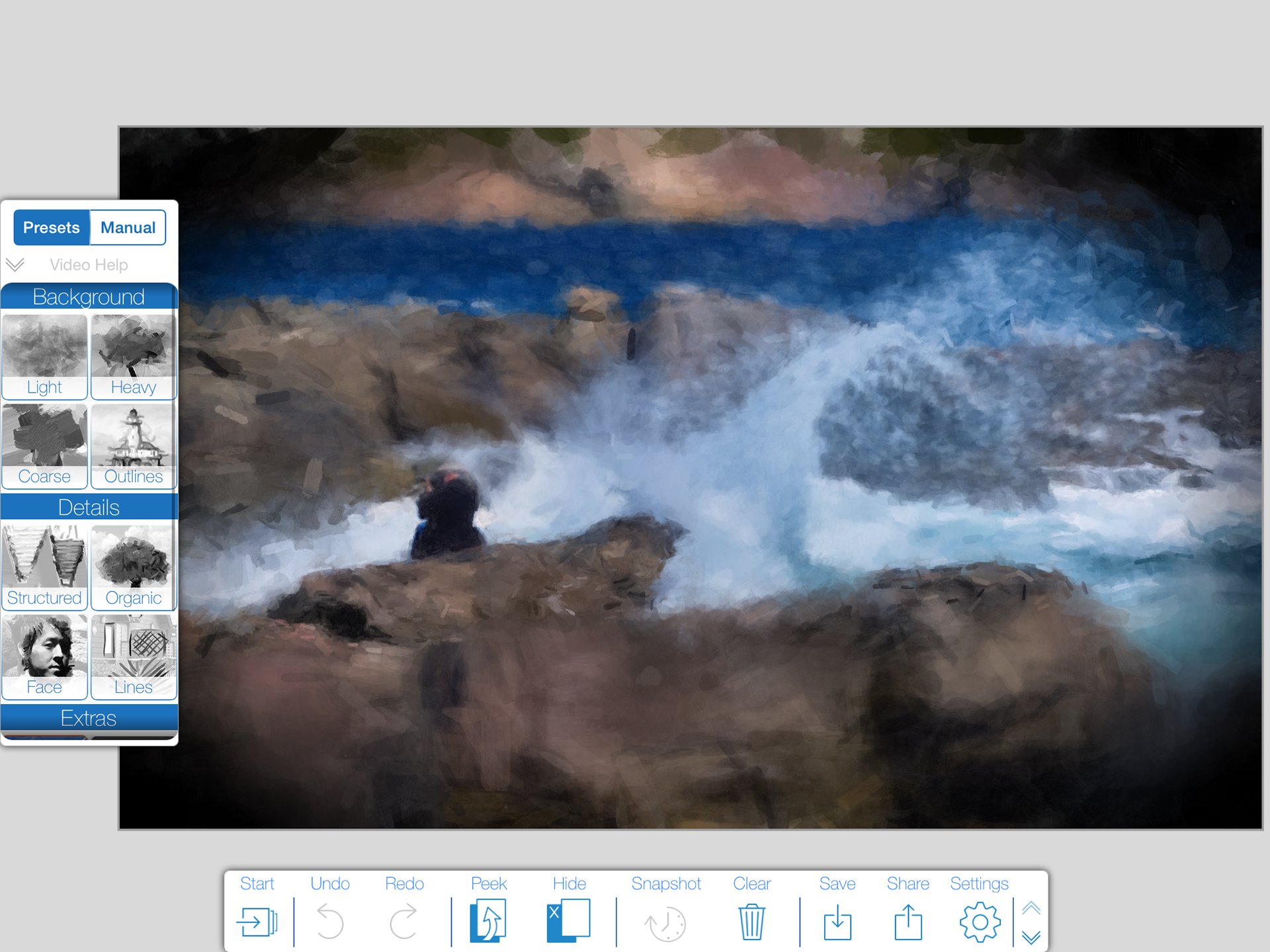Screen dimensions: 1270x952
Task: Open Settings gear icon
Action: (x=979, y=922)
